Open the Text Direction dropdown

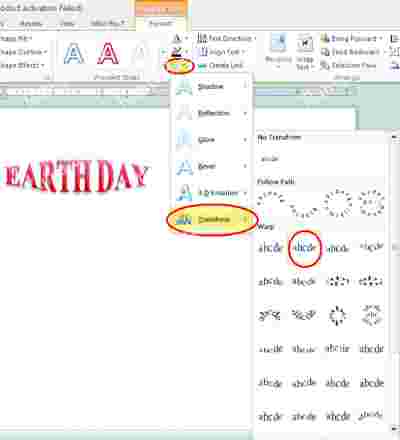(x=227, y=39)
